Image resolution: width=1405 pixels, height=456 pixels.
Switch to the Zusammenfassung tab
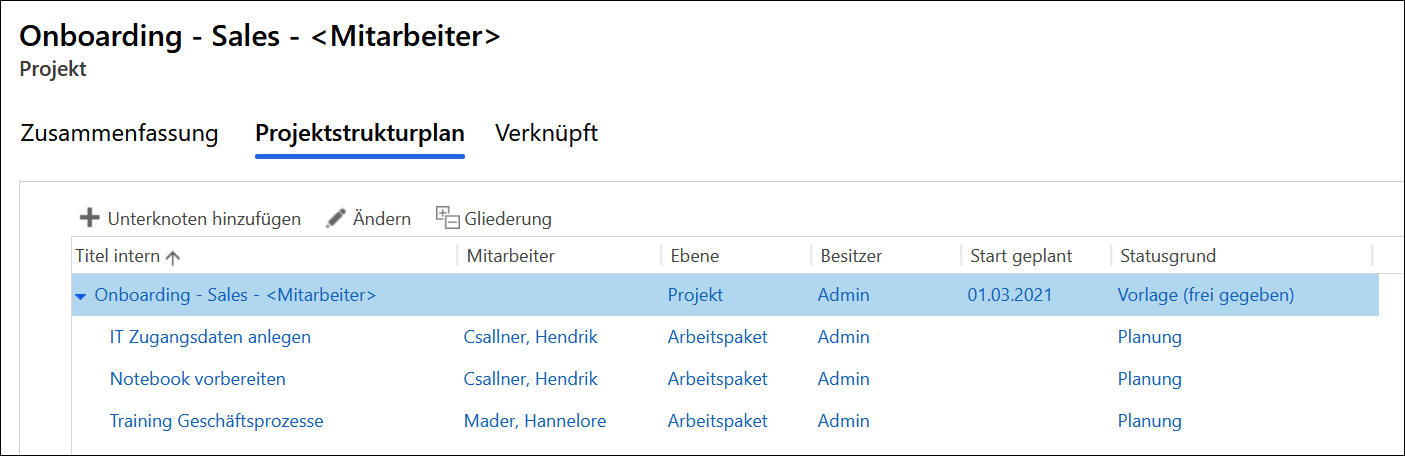point(119,133)
